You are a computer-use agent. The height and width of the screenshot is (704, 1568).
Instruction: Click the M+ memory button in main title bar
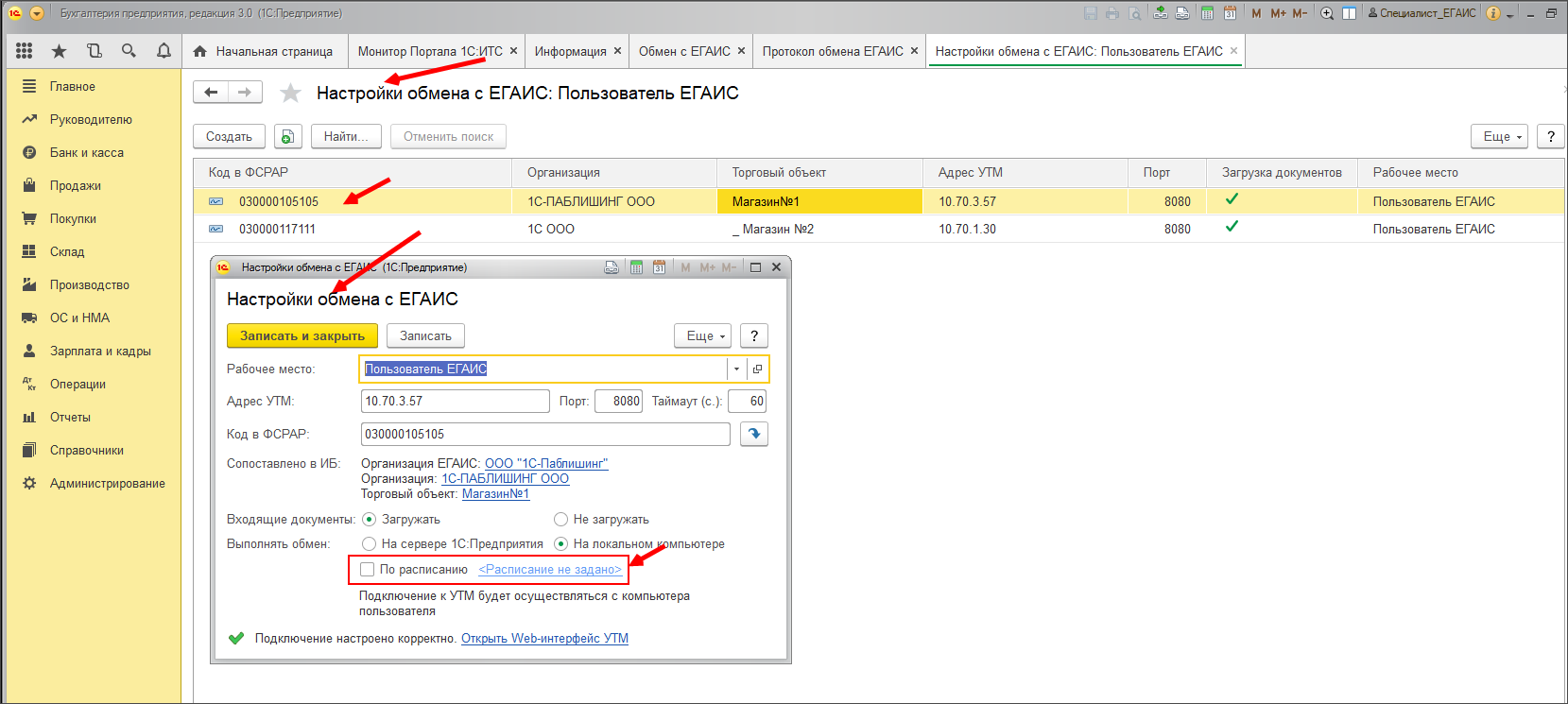point(1278,13)
